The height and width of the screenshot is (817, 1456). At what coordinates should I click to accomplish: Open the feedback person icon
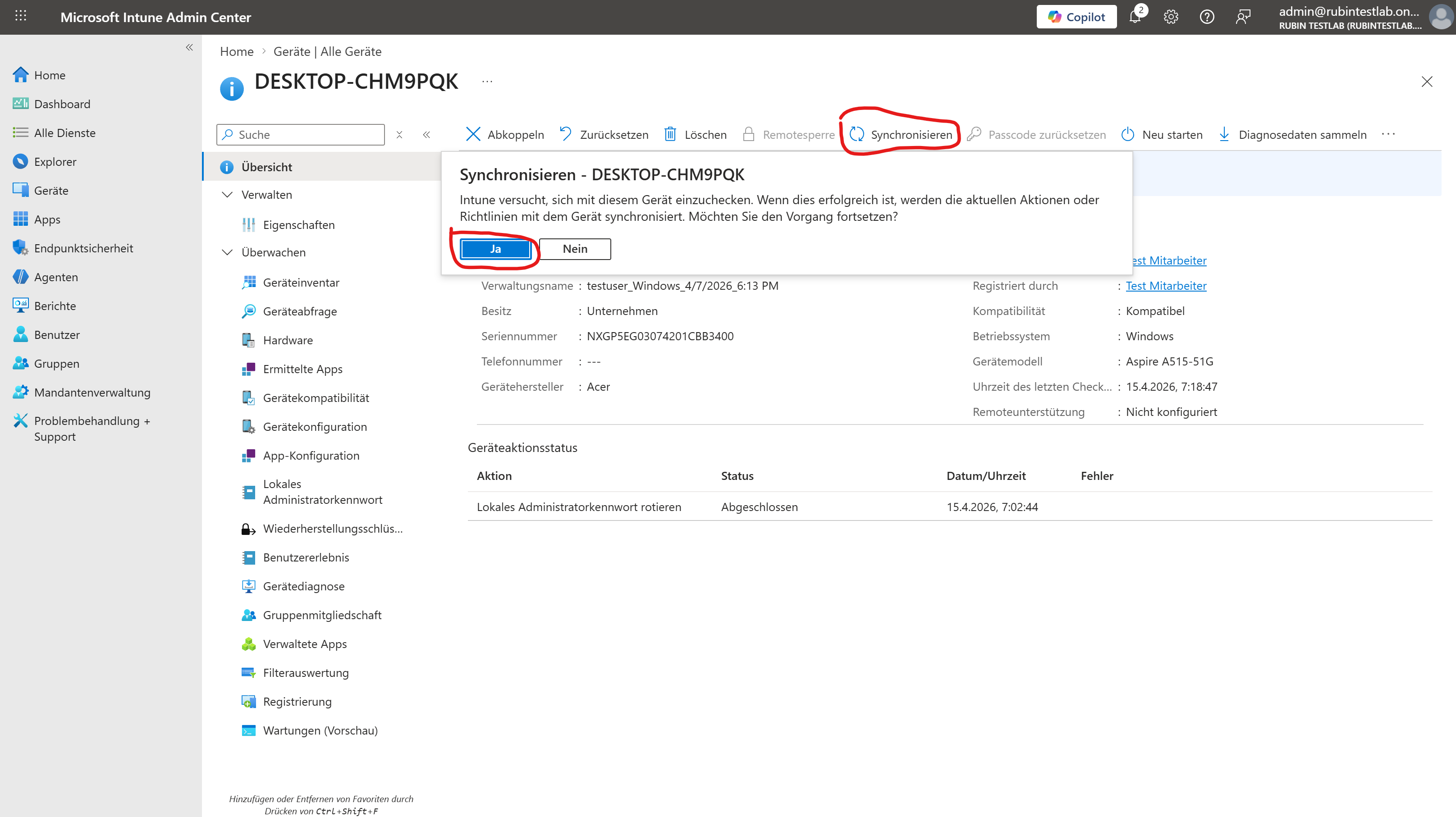tap(1243, 17)
